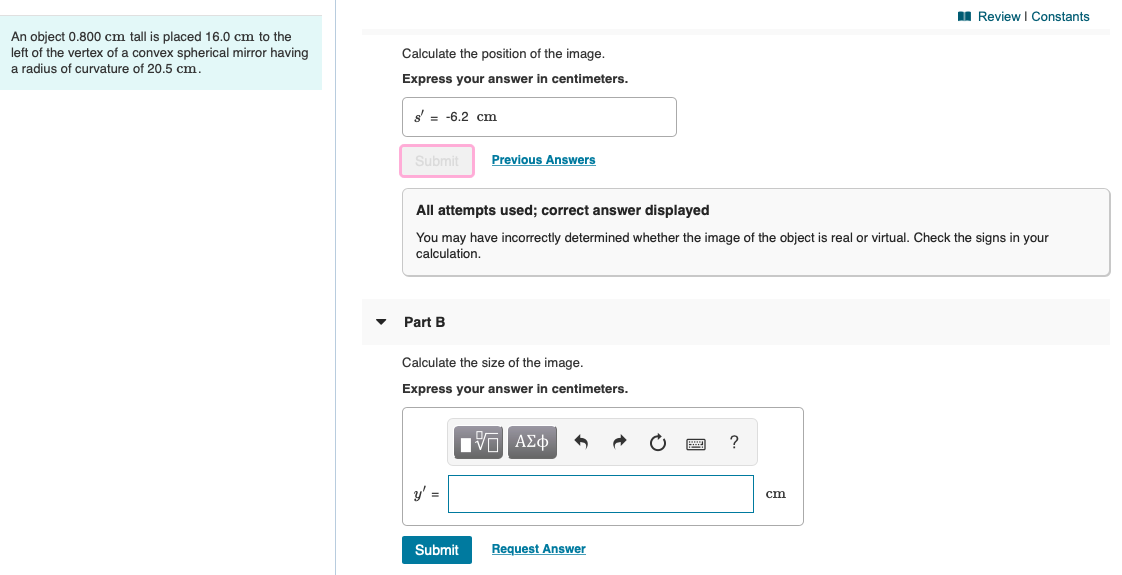Click the problem statement text panel
This screenshot has height=575, width=1122.
point(161,53)
